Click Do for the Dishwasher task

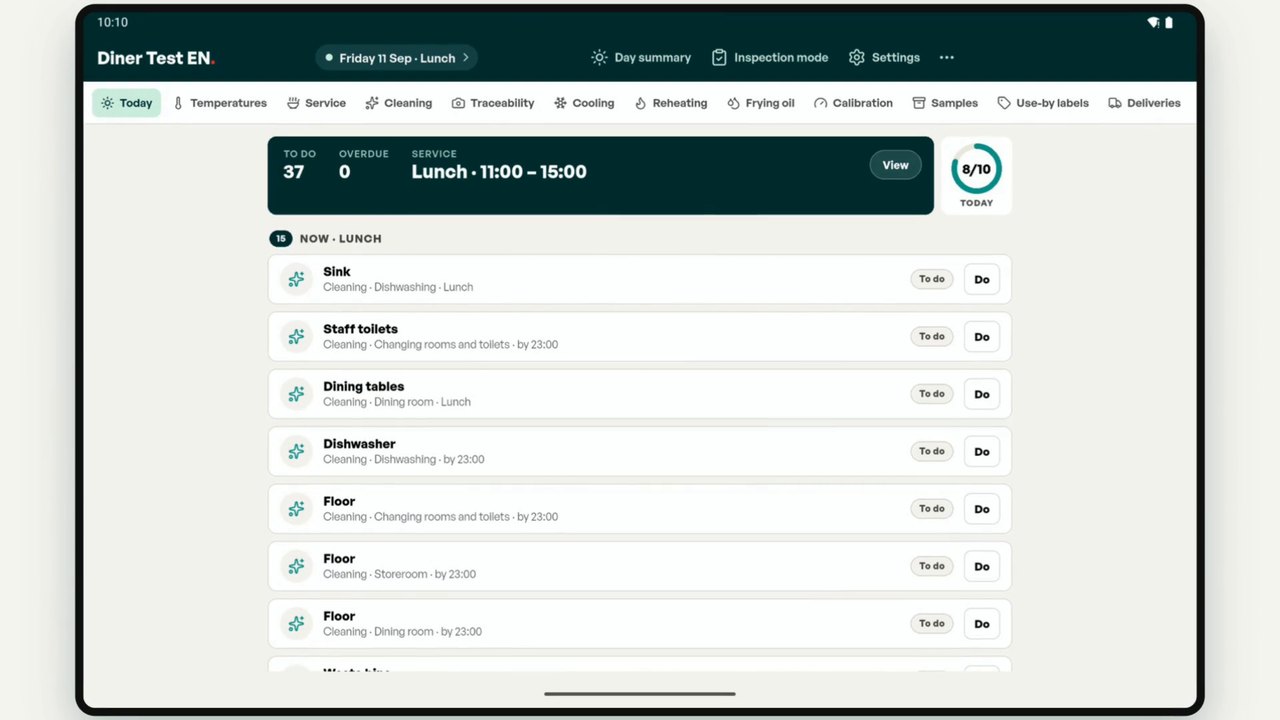(982, 452)
